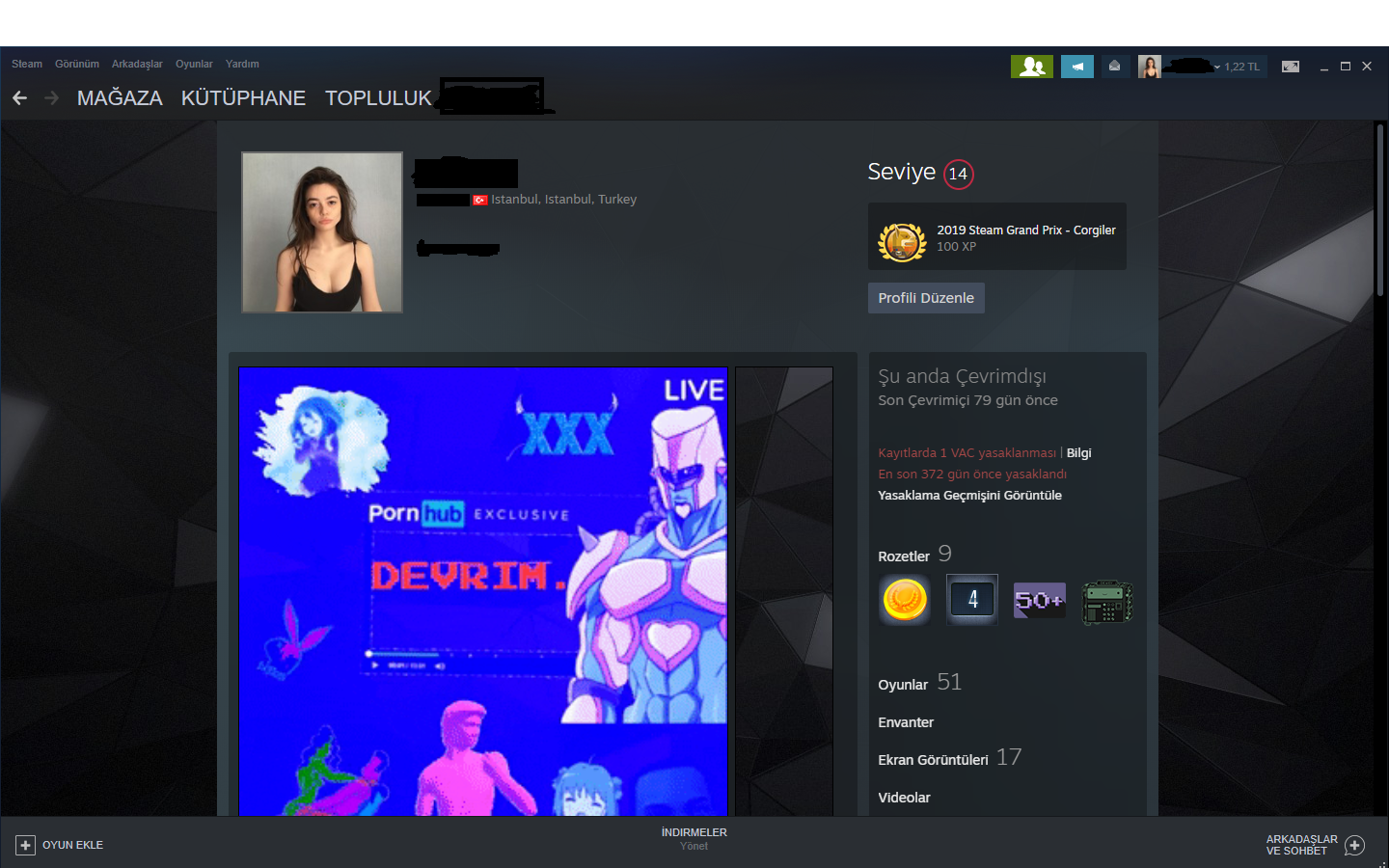Open the Steam menu
Image resolution: width=1389 pixels, height=868 pixels.
point(27,64)
